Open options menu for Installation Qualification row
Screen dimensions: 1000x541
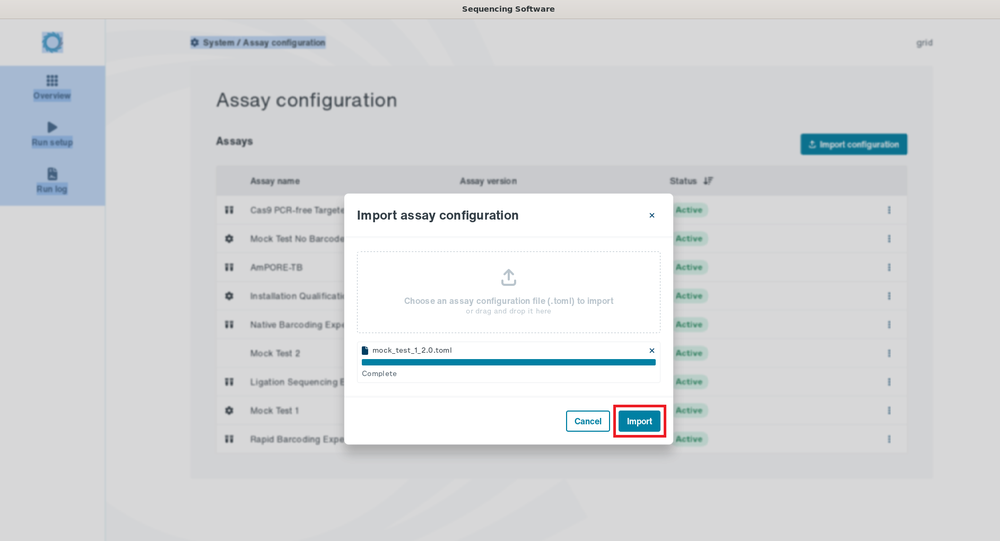coord(889,296)
